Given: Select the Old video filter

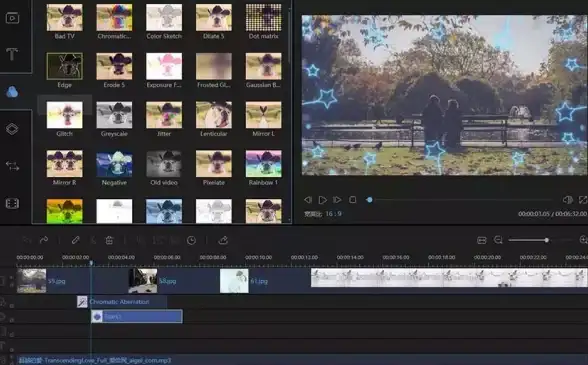Looking at the screenshot, I should (164, 164).
